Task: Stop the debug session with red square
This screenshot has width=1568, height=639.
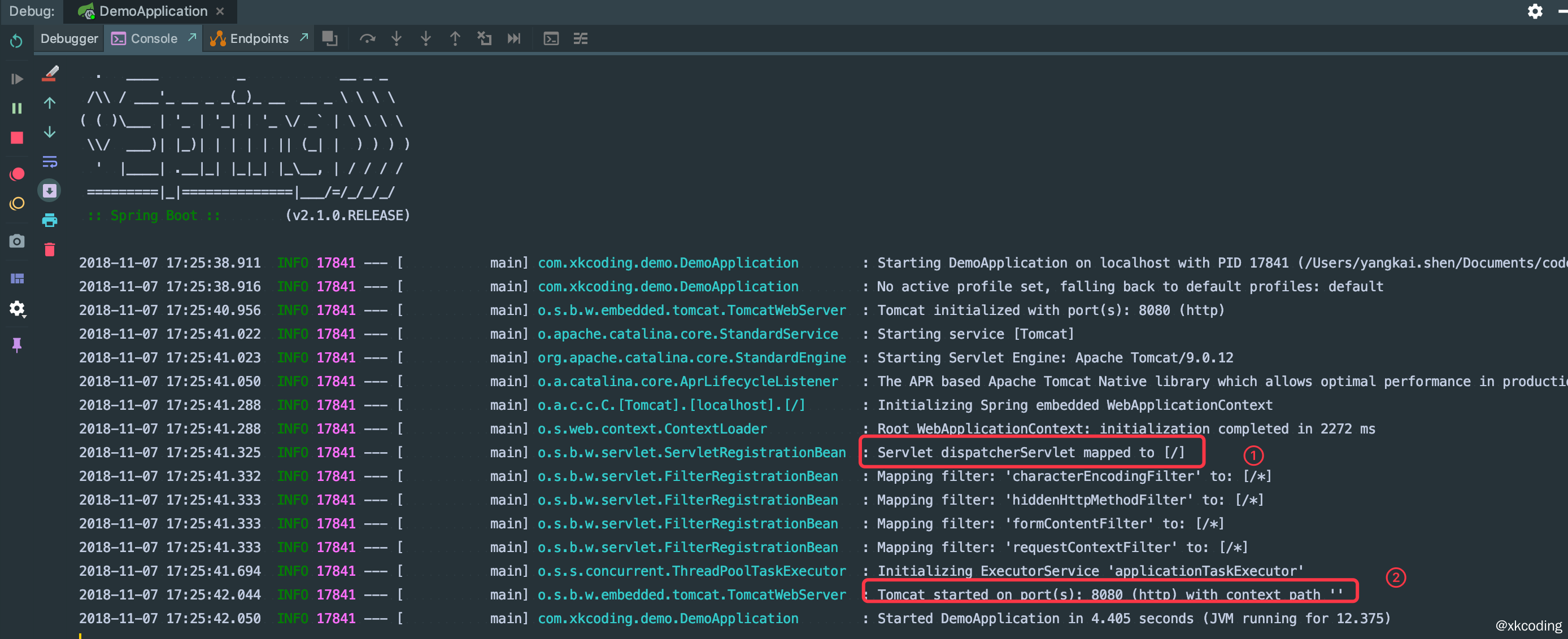Action: [16, 138]
